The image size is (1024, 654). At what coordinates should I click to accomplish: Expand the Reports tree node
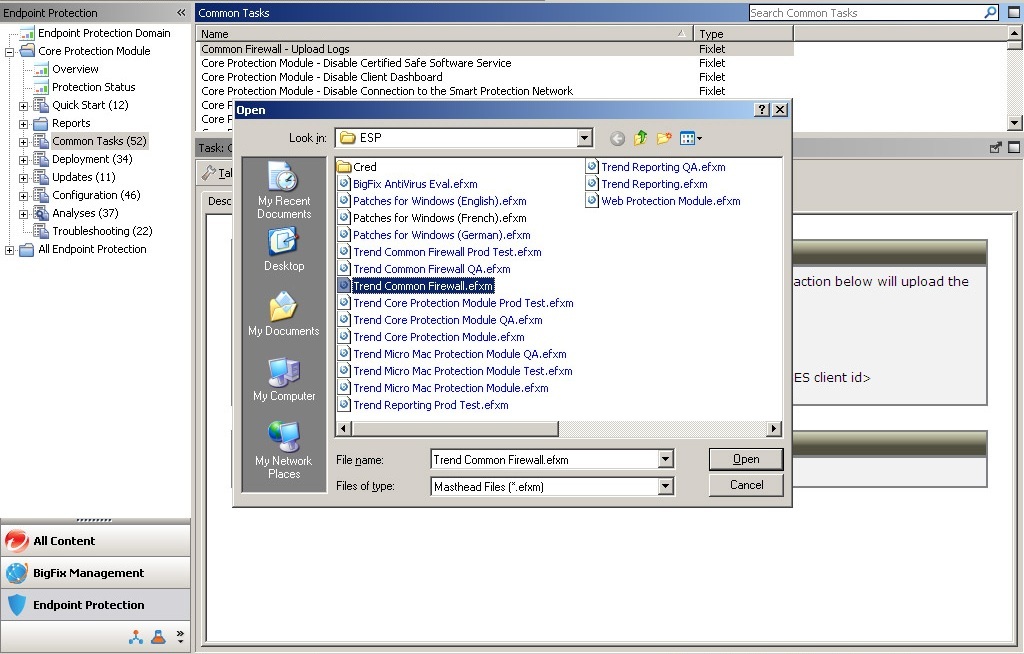point(24,124)
